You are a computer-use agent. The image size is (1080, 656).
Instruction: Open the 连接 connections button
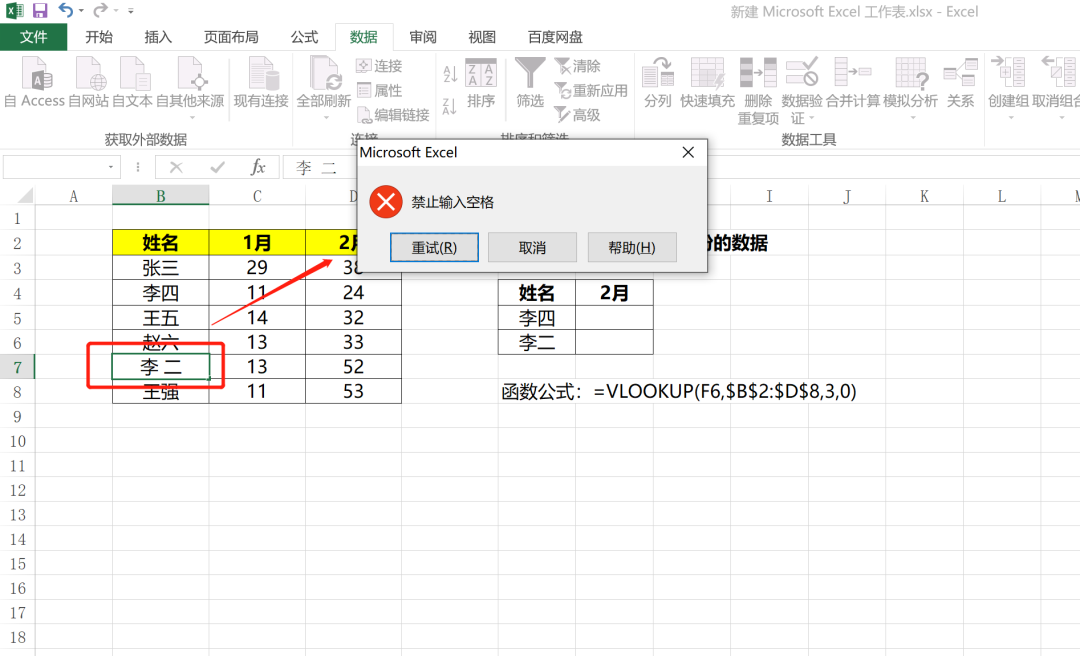(x=379, y=66)
